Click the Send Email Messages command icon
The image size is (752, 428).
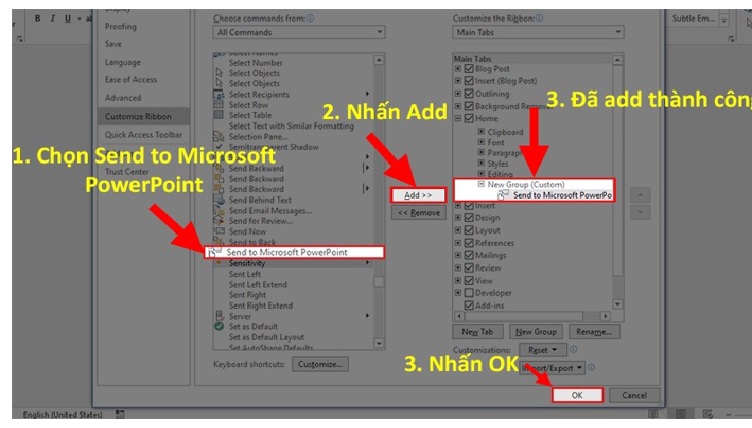[219, 210]
